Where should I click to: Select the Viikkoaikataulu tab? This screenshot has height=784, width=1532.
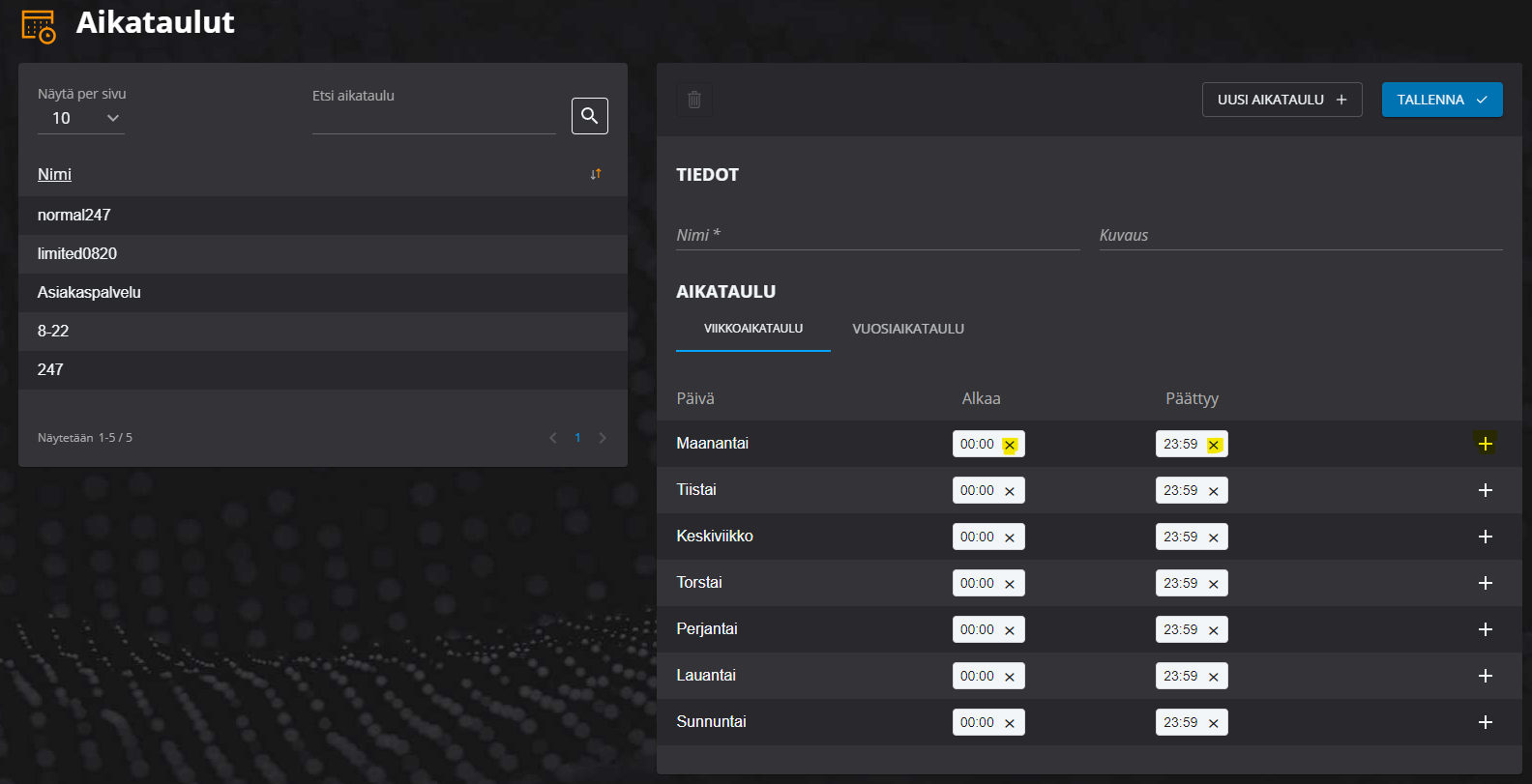pos(752,329)
